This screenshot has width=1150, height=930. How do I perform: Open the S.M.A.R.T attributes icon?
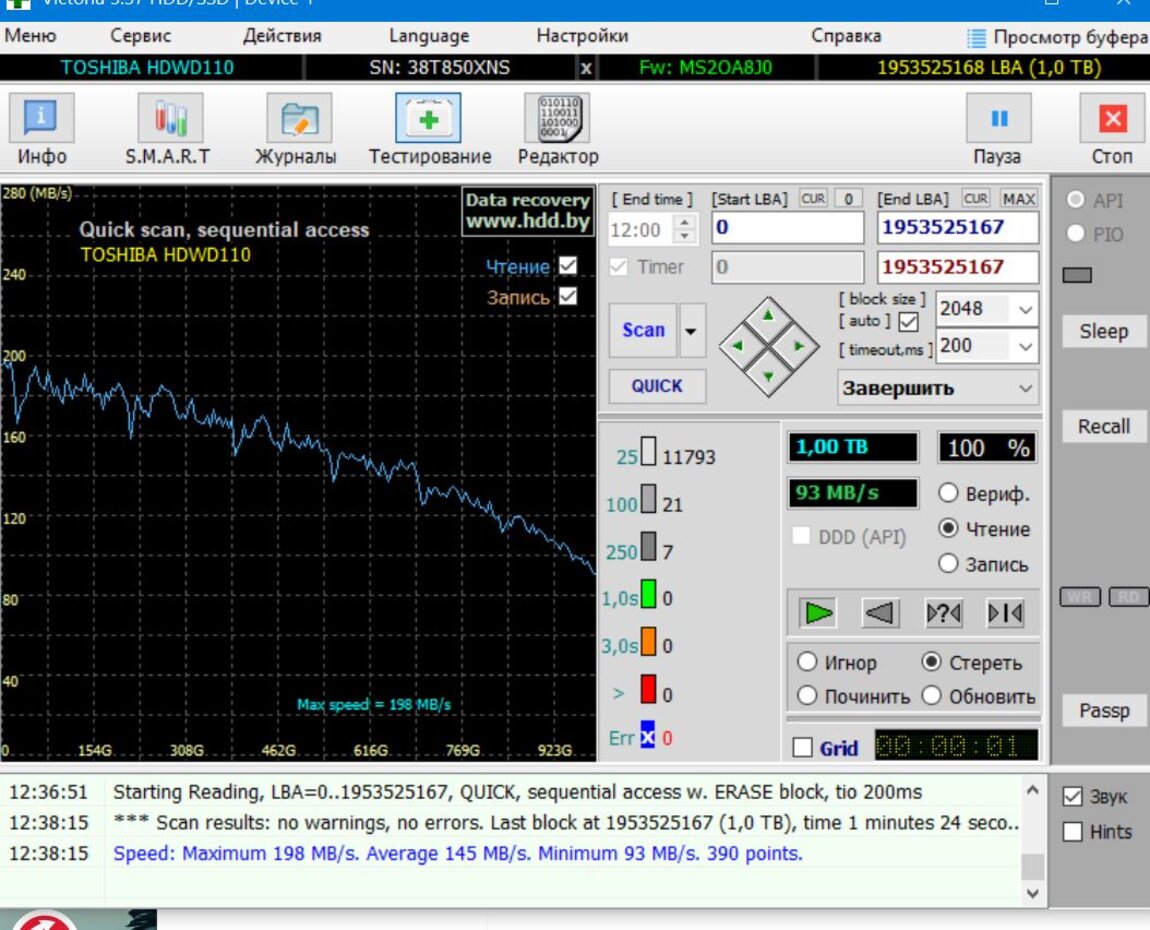(169, 119)
